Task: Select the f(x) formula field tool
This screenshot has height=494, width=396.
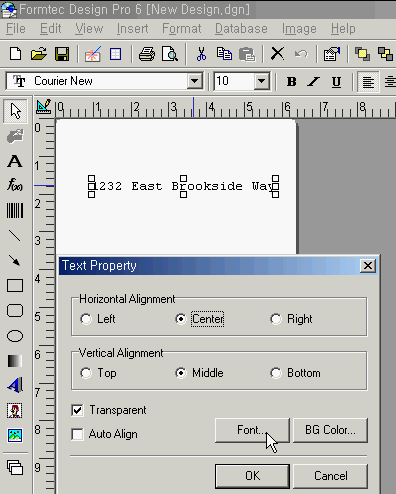Action: (x=15, y=184)
